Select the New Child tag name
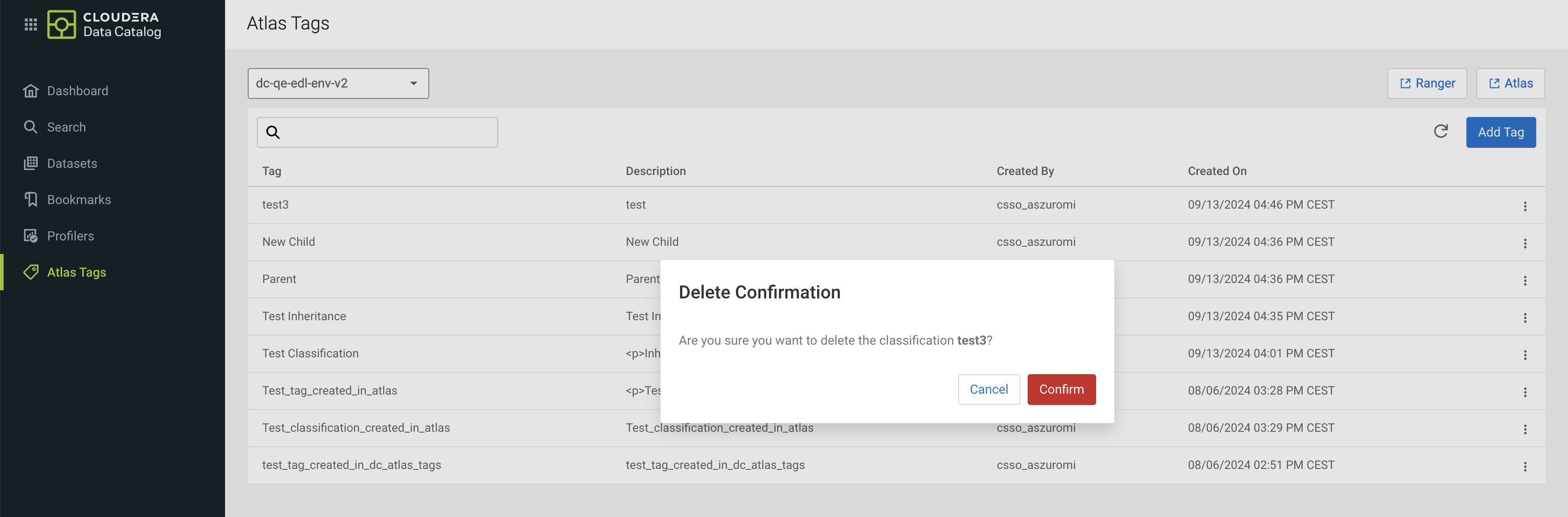Viewport: 1568px width, 517px height. [289, 241]
